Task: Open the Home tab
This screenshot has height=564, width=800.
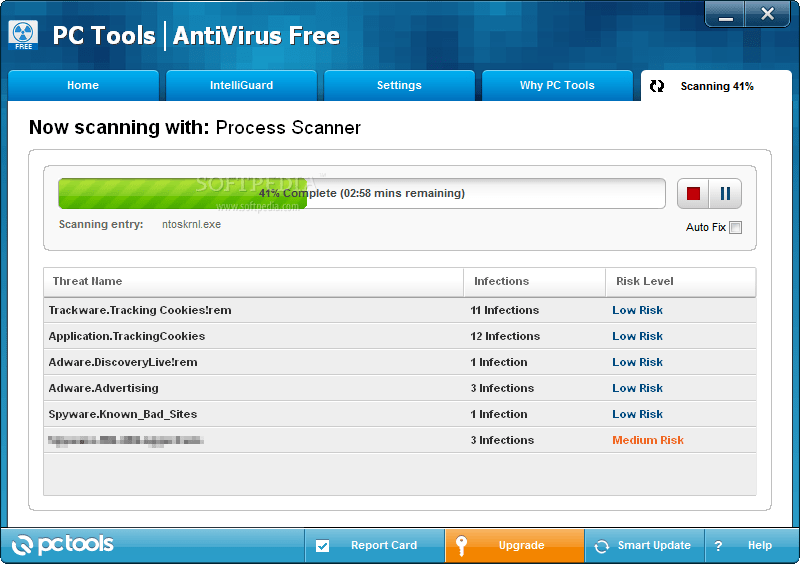Action: (83, 85)
